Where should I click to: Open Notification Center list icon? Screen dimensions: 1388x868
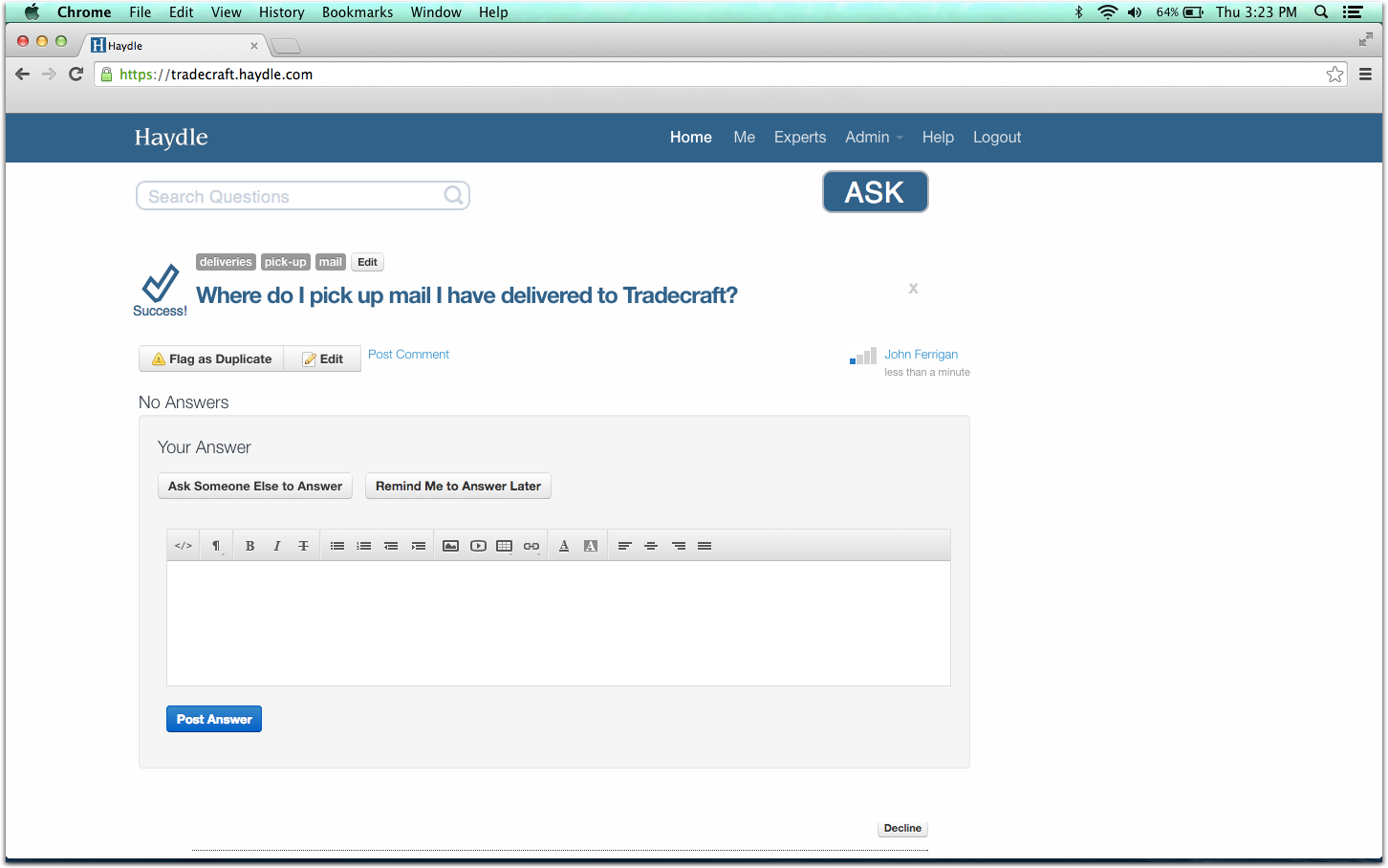click(x=1353, y=12)
